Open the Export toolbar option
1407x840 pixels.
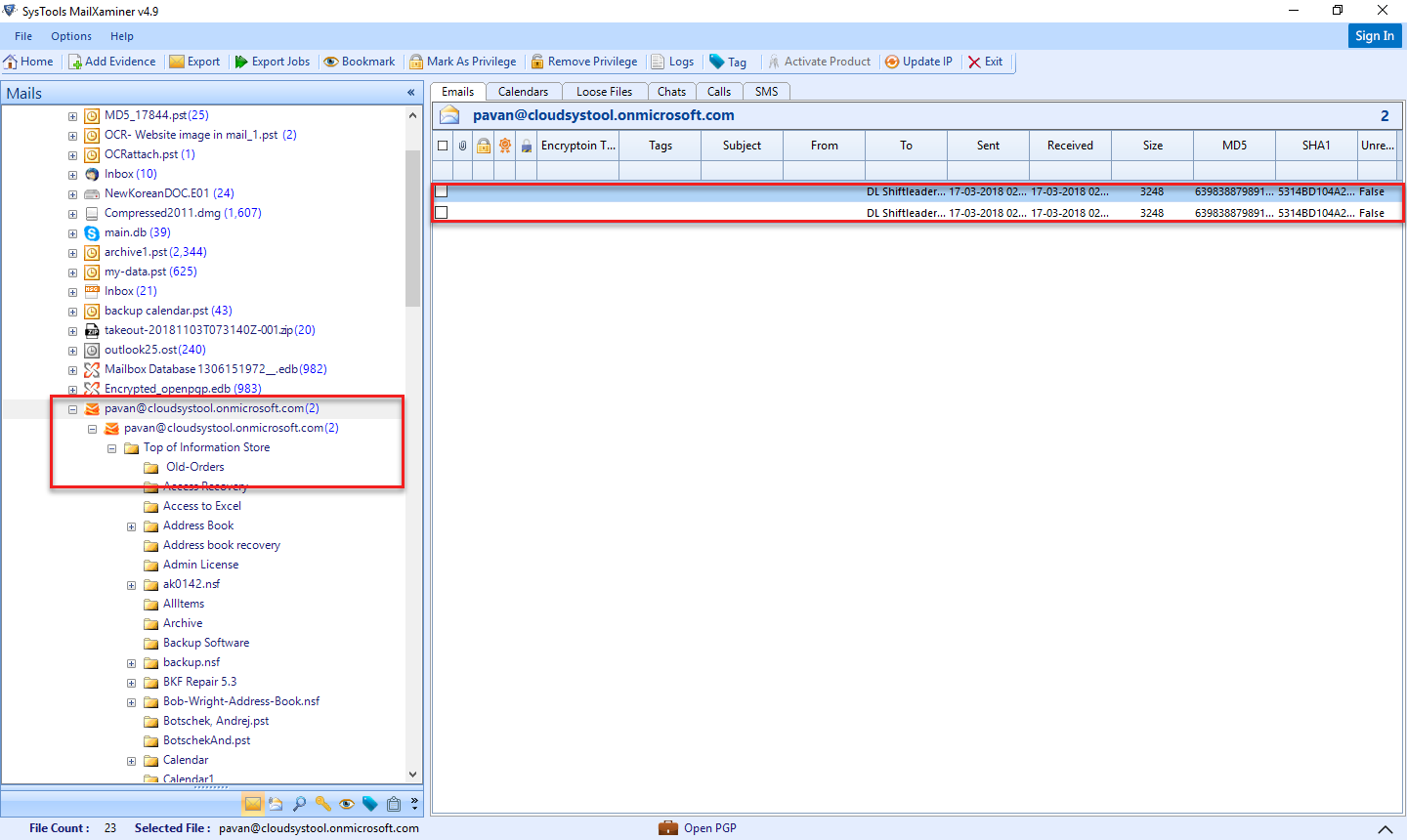click(194, 62)
